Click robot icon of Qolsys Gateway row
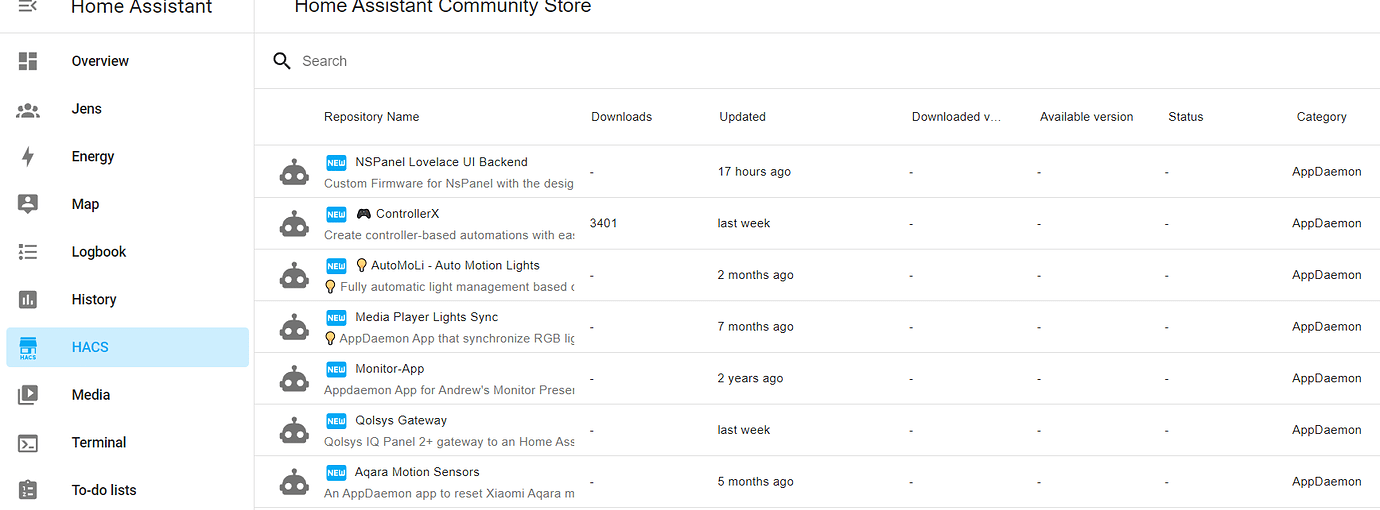Screen dimensions: 1380x510 pos(294,430)
